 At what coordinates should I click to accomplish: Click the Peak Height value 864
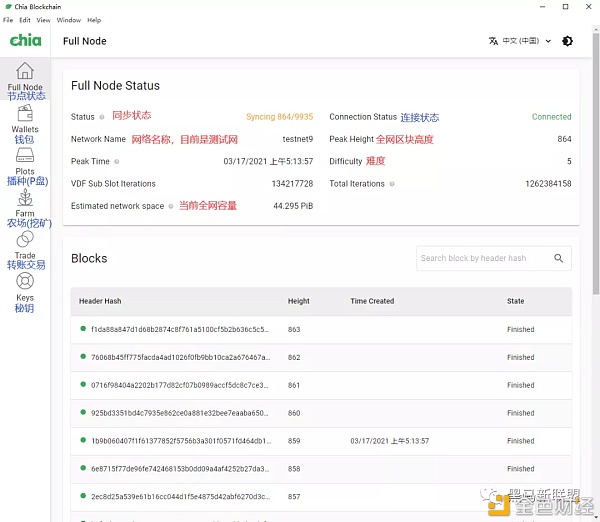[564, 139]
